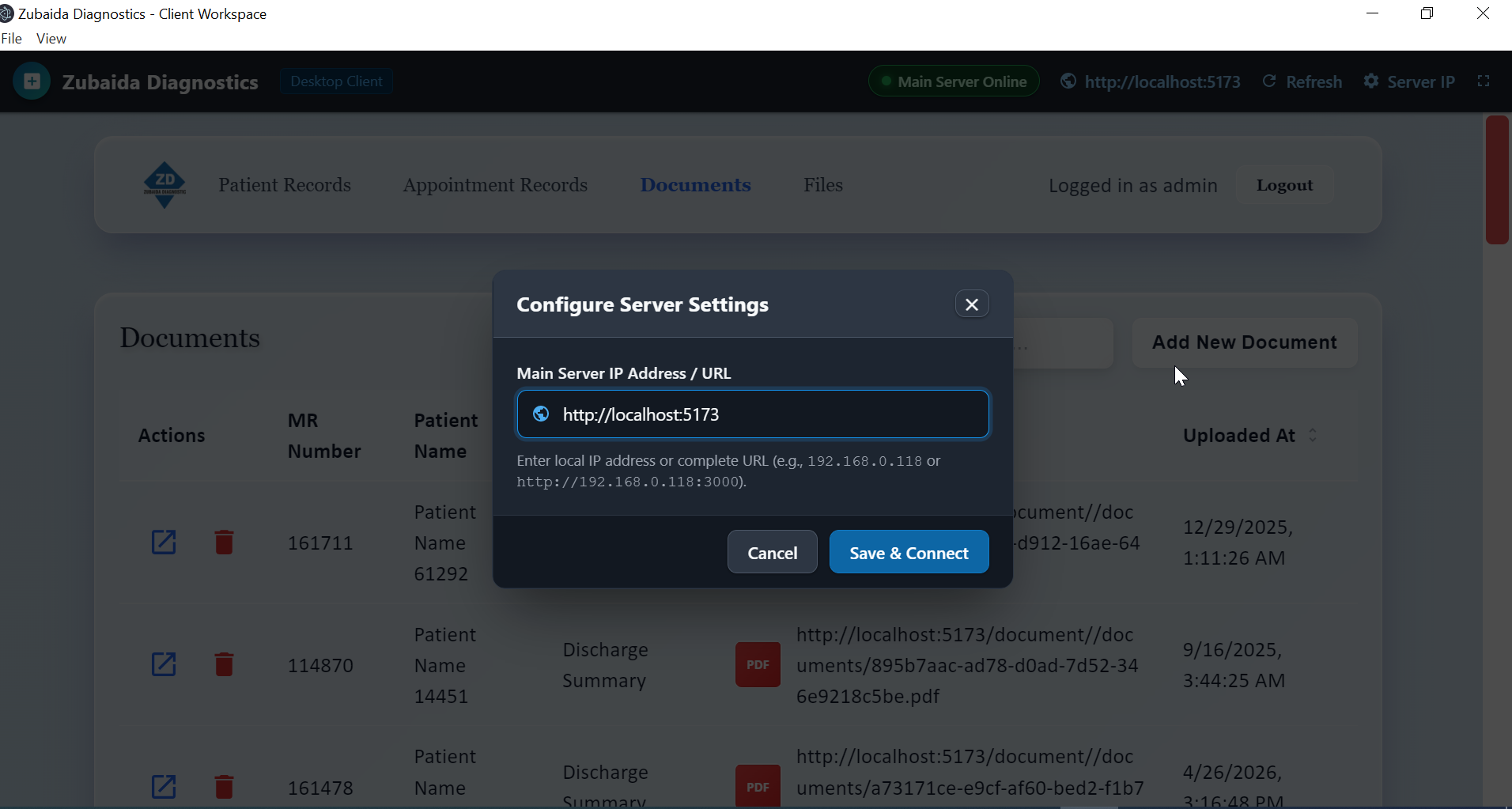Click the ZD diamond logo
This screenshot has width=1512, height=809.
click(164, 185)
